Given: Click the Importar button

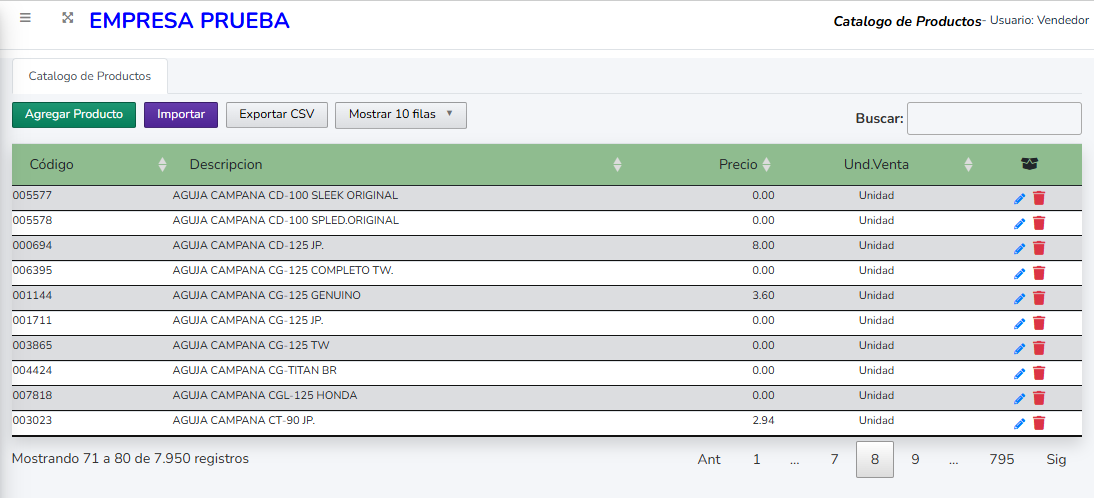Looking at the screenshot, I should click(x=181, y=115).
